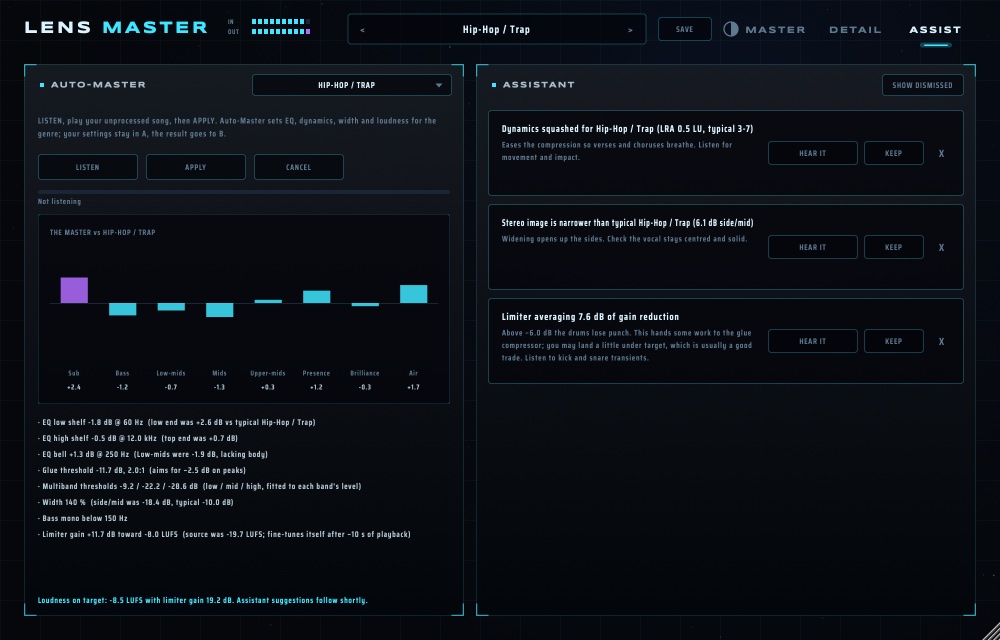The width and height of the screenshot is (1000, 640).
Task: Click the 'Not listening' status text
Action: point(59,201)
